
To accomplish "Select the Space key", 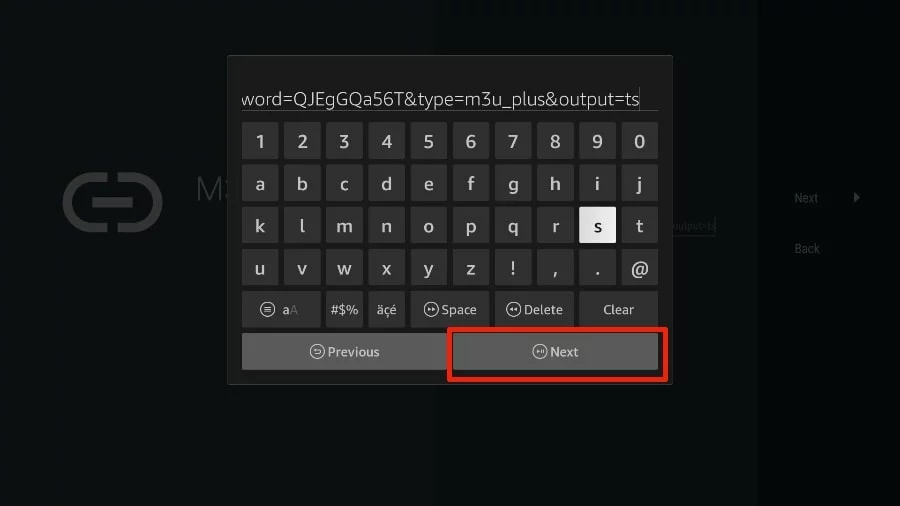I will point(449,309).
